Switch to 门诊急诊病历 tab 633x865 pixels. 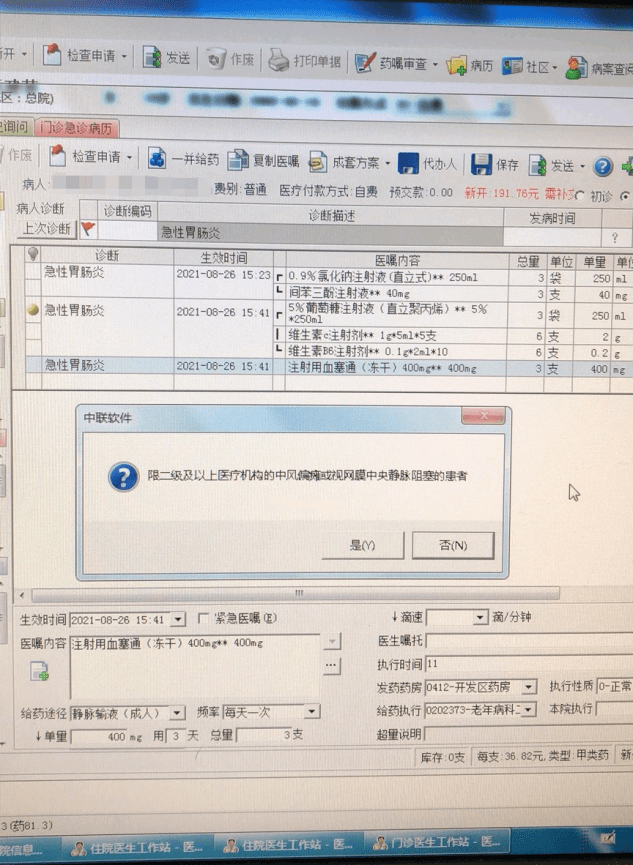coord(76,128)
